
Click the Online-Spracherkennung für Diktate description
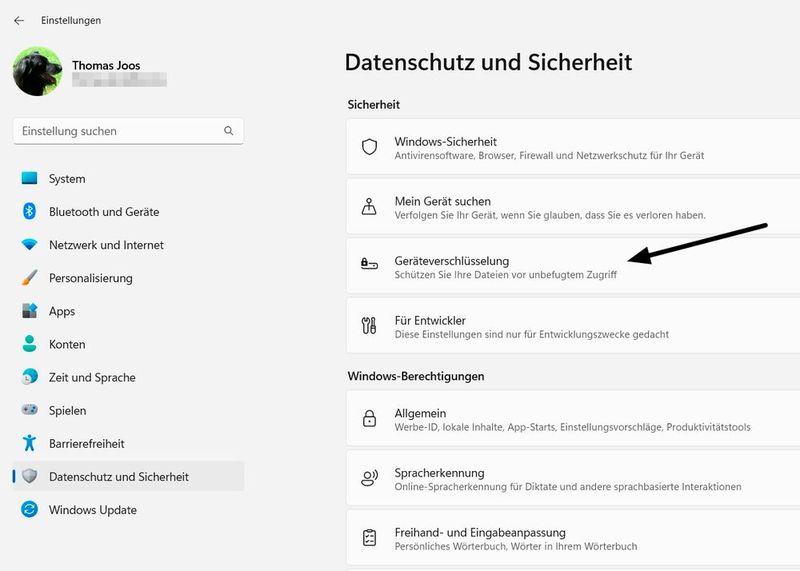[x=568, y=486]
